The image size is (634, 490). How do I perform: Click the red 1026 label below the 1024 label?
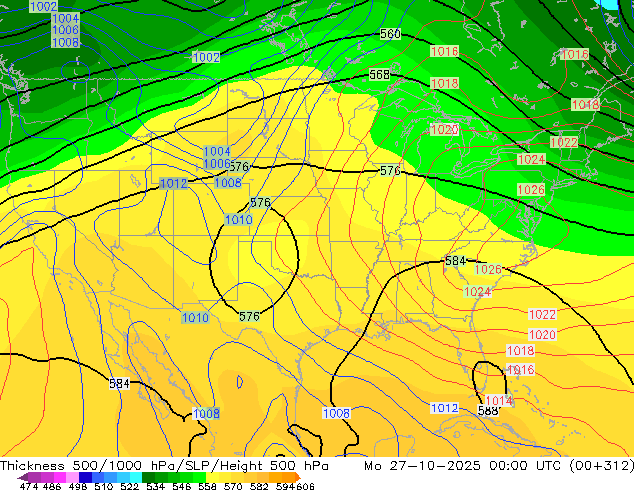pyautogui.click(x=531, y=189)
